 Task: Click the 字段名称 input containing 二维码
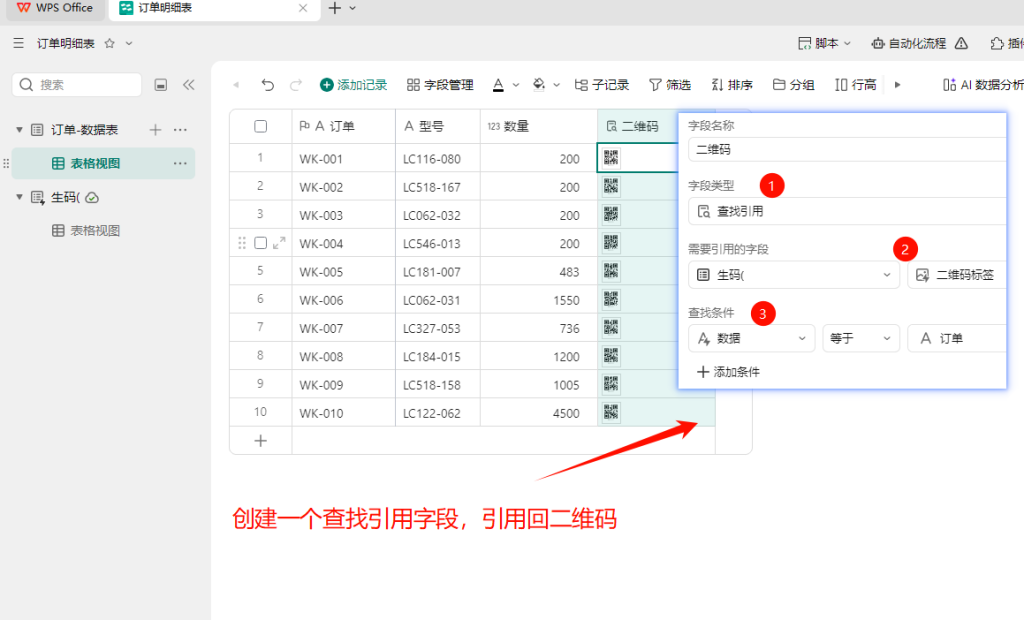point(848,150)
